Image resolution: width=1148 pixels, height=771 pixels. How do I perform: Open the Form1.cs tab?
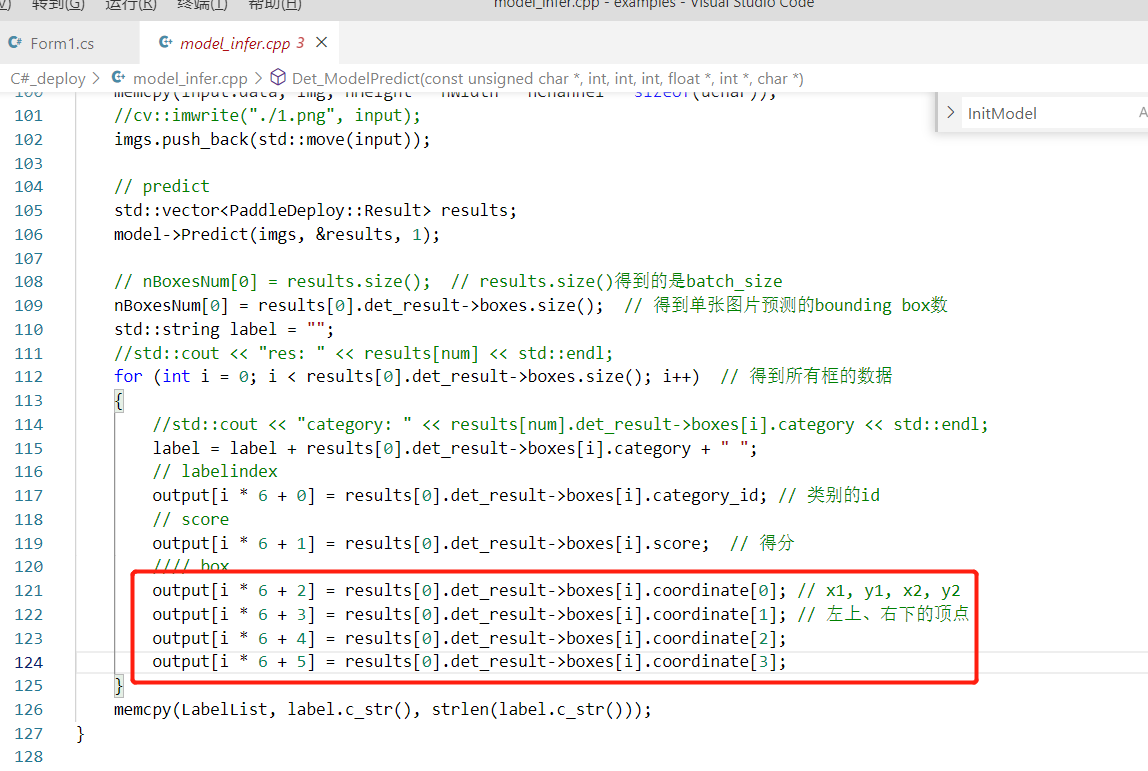coord(62,43)
